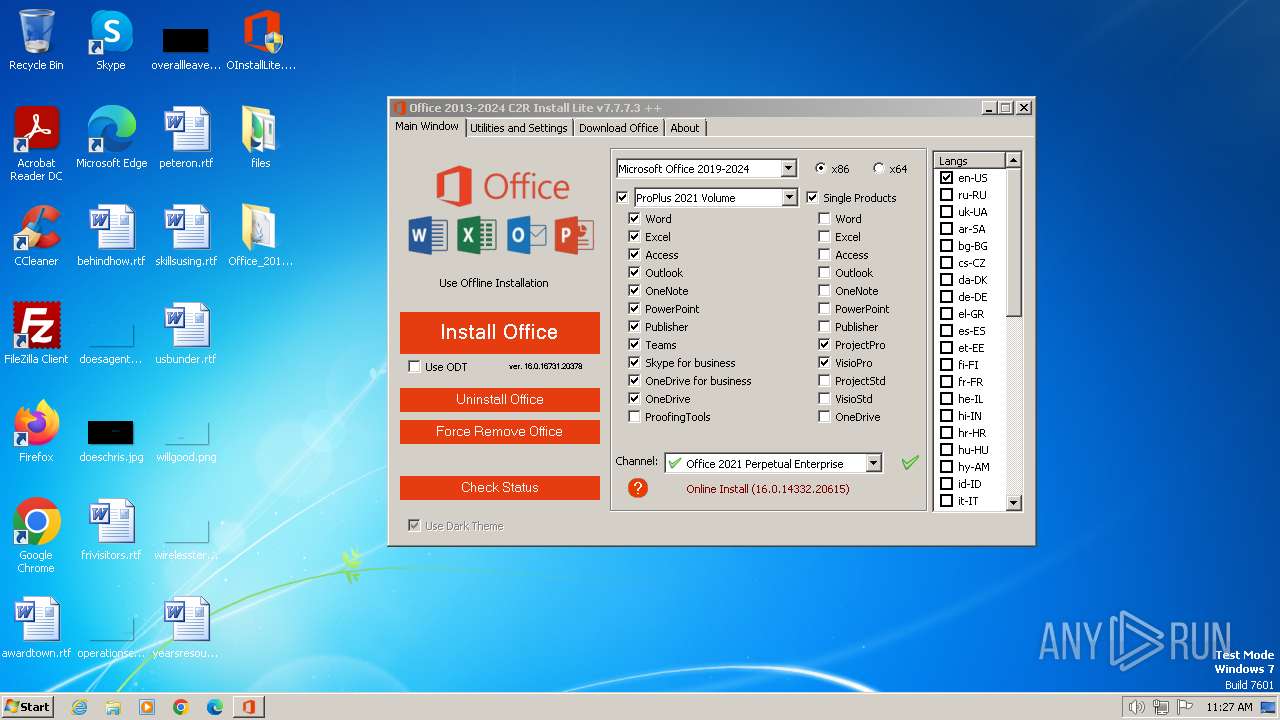The width and height of the screenshot is (1280, 720).
Task: Uncheck Teams in ProPlus product list
Action: point(634,344)
